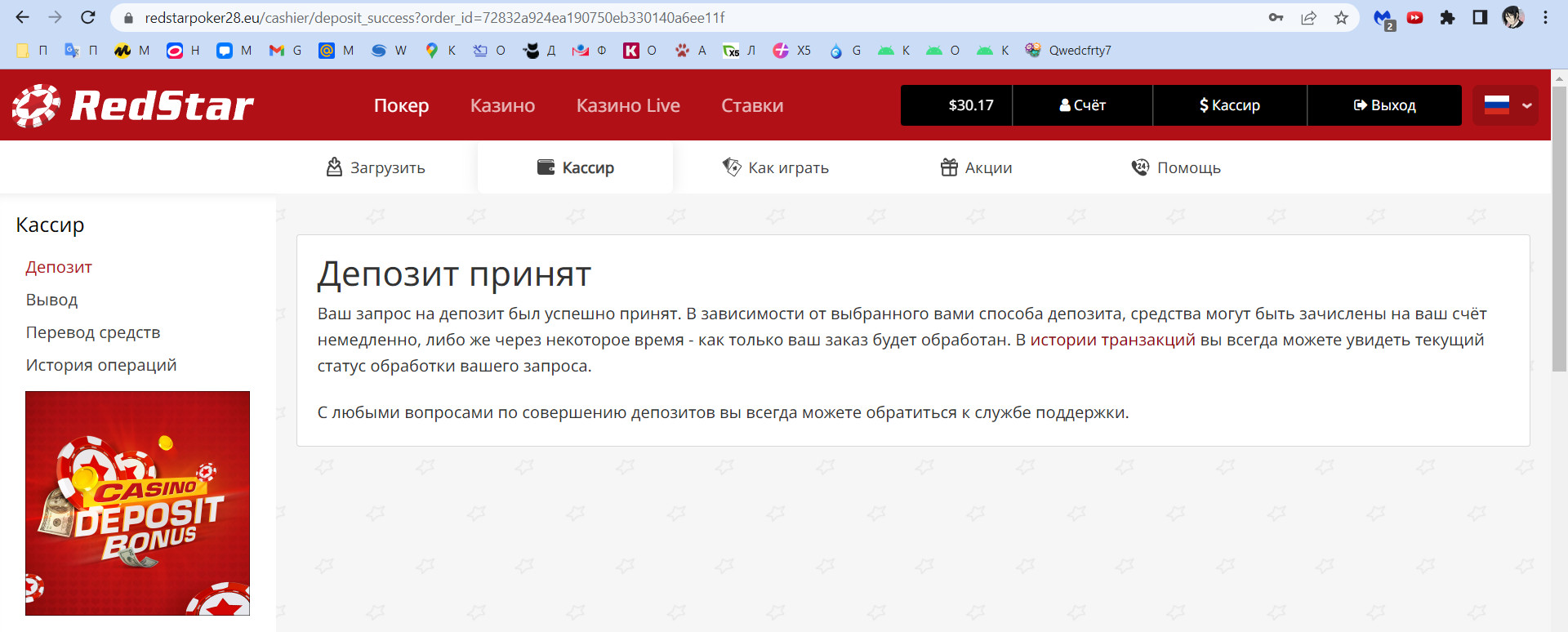Viewport: 1568px width, 632px height.
Task: Open the Gmail bookmark labeled G
Action: click(x=286, y=51)
